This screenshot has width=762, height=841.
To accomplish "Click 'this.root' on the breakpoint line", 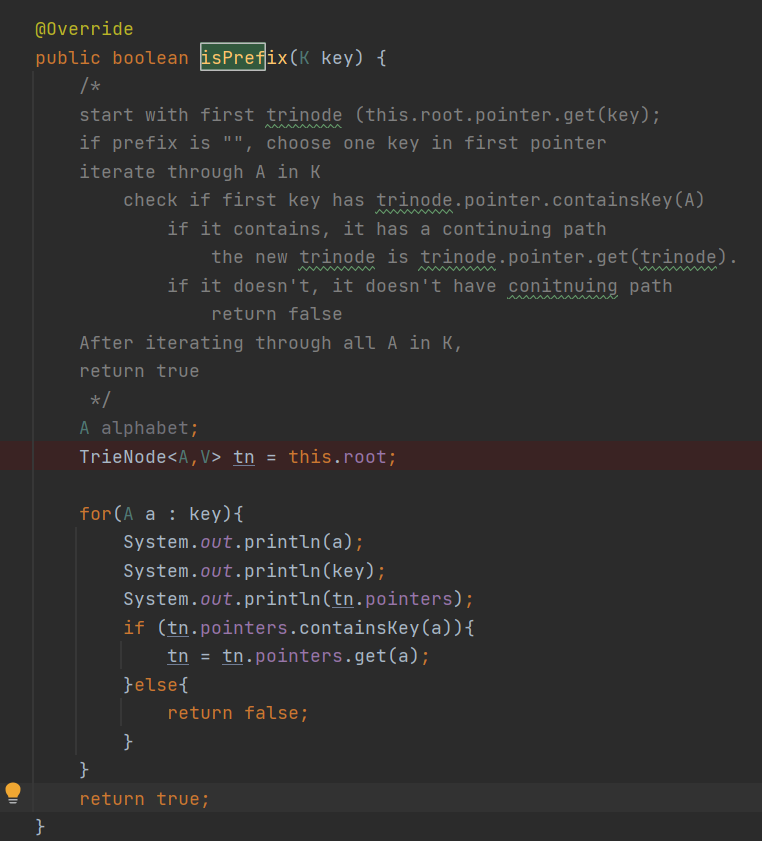I will [x=337, y=457].
